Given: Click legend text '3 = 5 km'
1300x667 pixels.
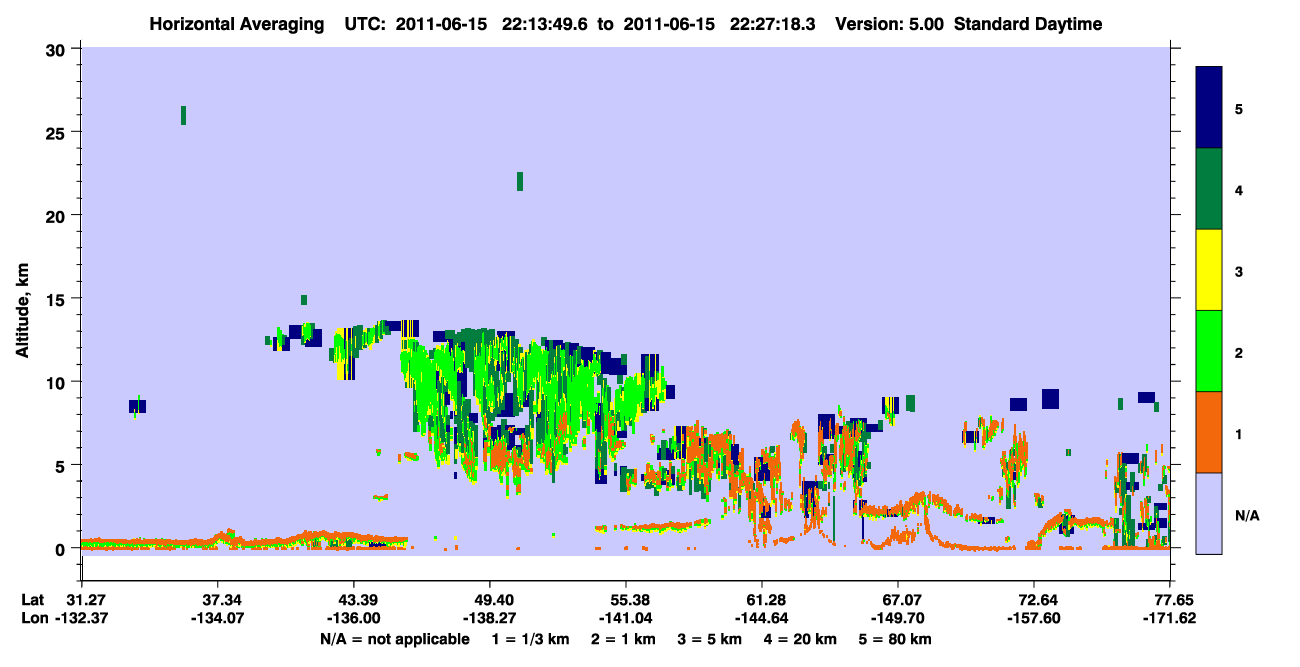Looking at the screenshot, I should (711, 639).
